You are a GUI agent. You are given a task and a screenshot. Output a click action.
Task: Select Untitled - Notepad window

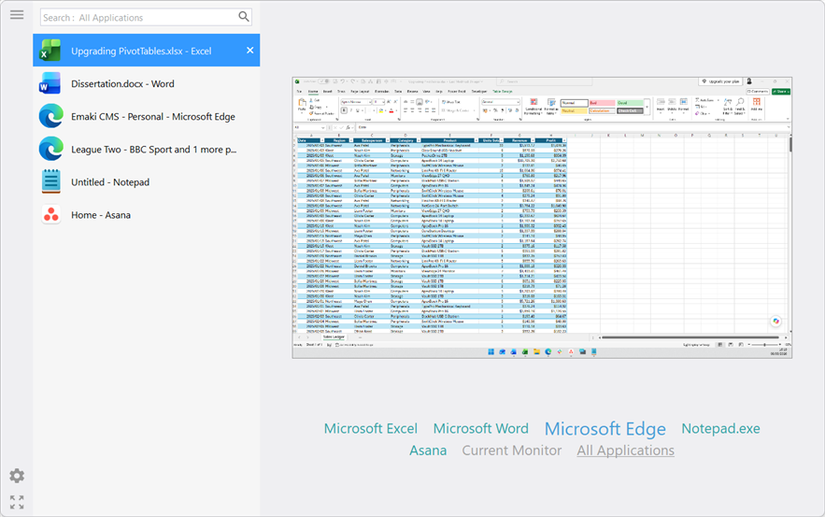pyautogui.click(x=146, y=182)
